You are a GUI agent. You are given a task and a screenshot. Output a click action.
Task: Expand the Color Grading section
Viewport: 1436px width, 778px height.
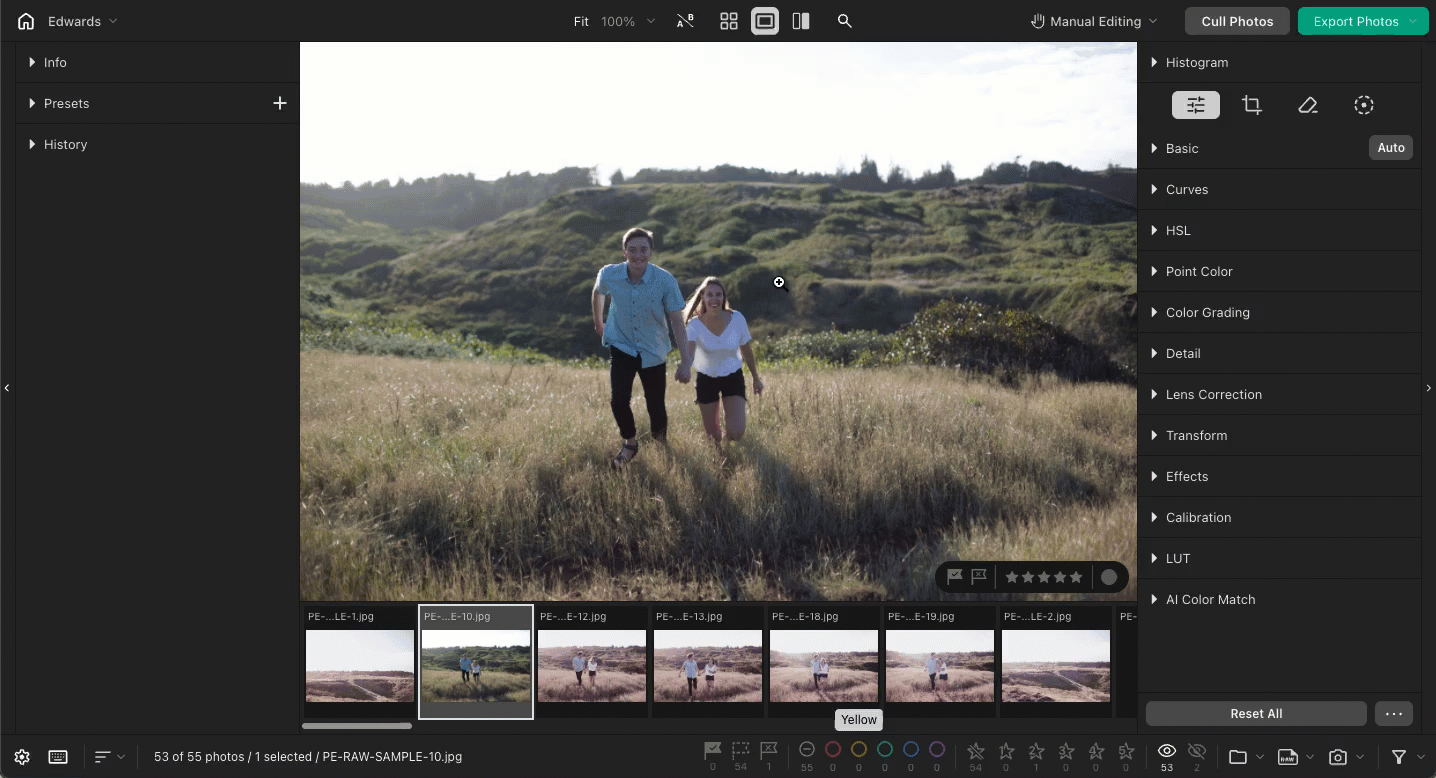tap(1279, 312)
